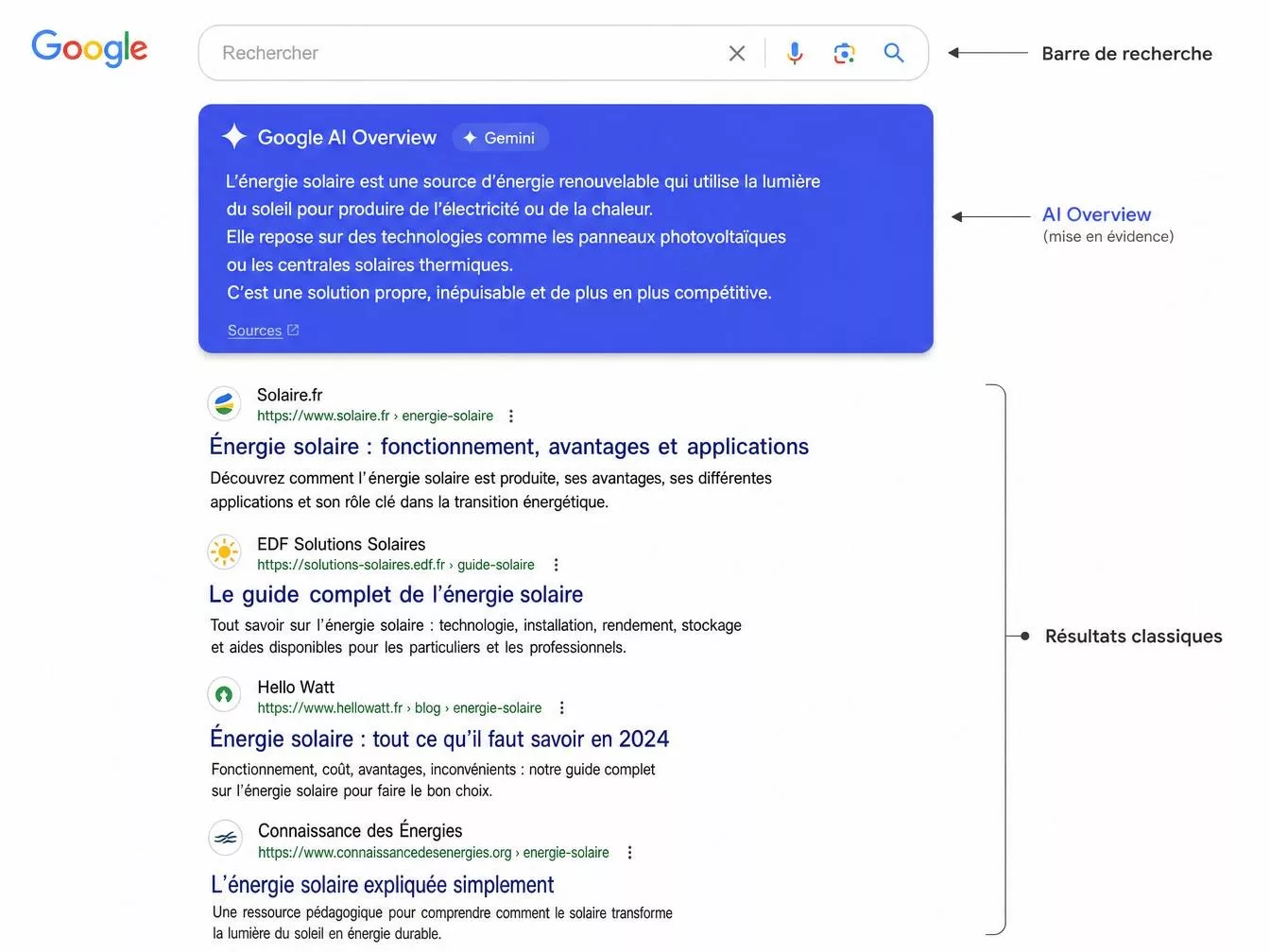Viewport: 1270px width, 952px height.
Task: Open 'Le guide complet de l'énergie solaire'
Action: tap(396, 594)
